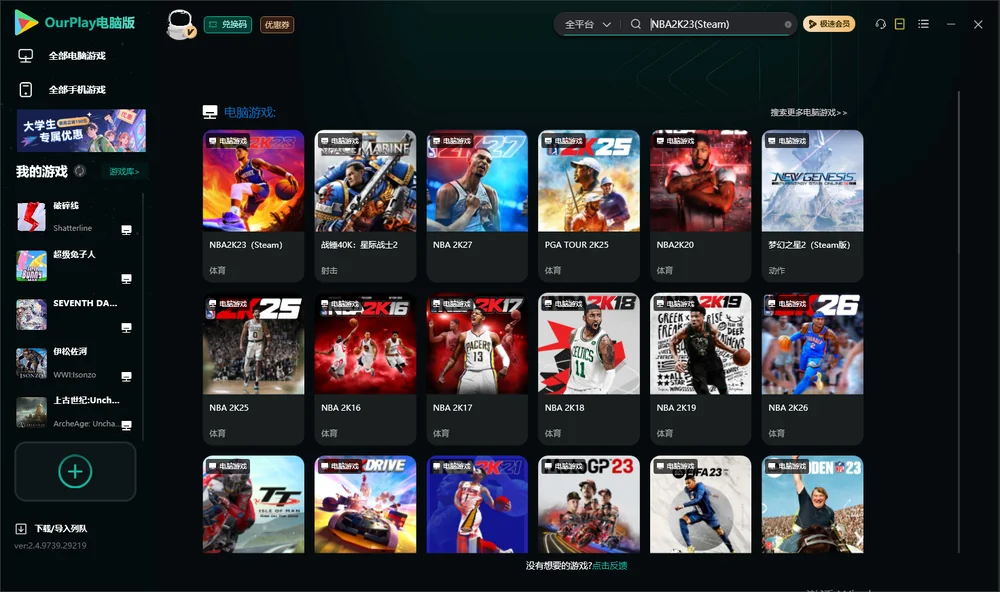Open the FIFA 23 game card
The height and width of the screenshot is (592, 1000).
point(700,504)
